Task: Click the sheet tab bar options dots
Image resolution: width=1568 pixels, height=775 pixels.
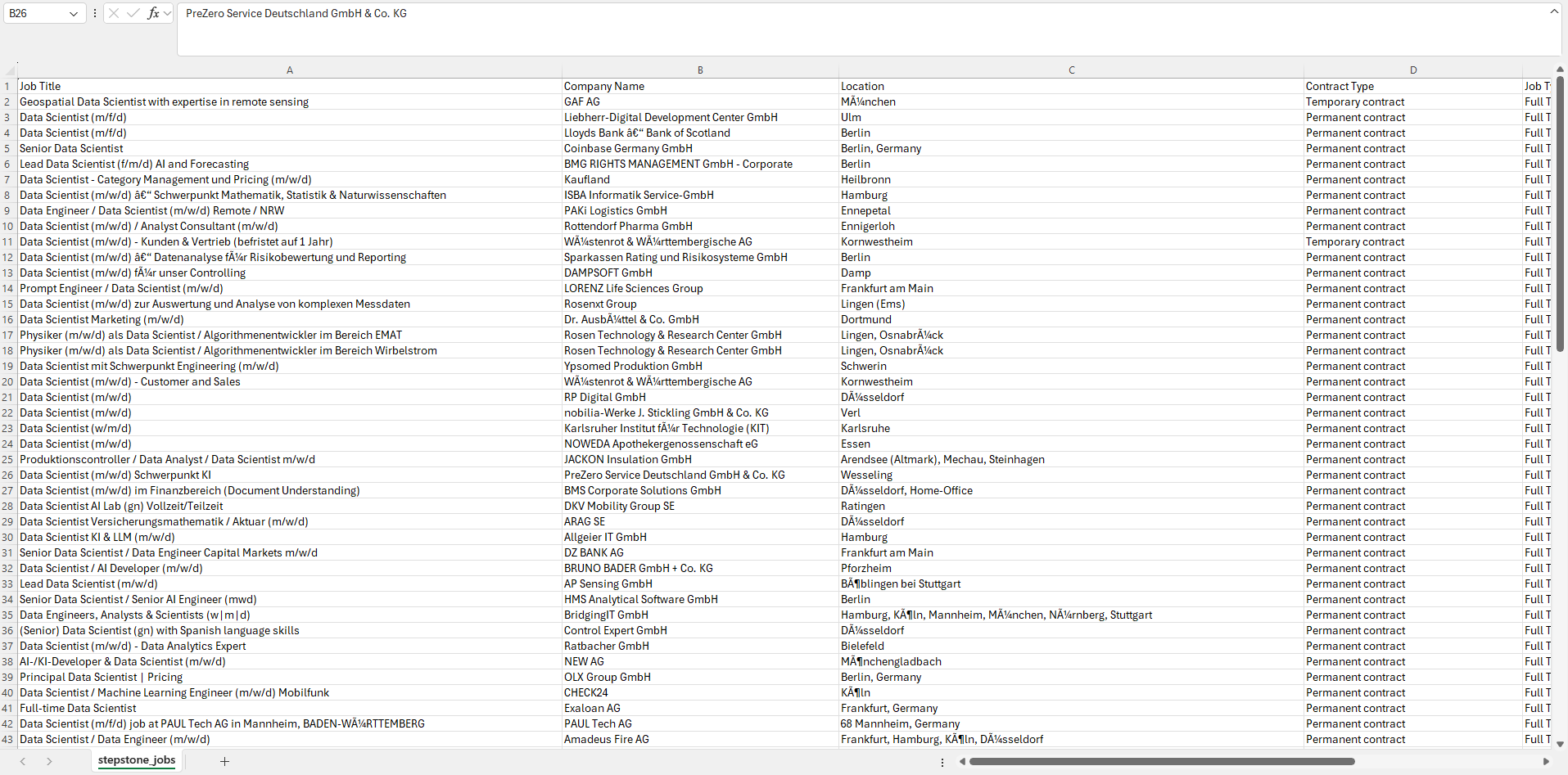Action: (x=942, y=762)
